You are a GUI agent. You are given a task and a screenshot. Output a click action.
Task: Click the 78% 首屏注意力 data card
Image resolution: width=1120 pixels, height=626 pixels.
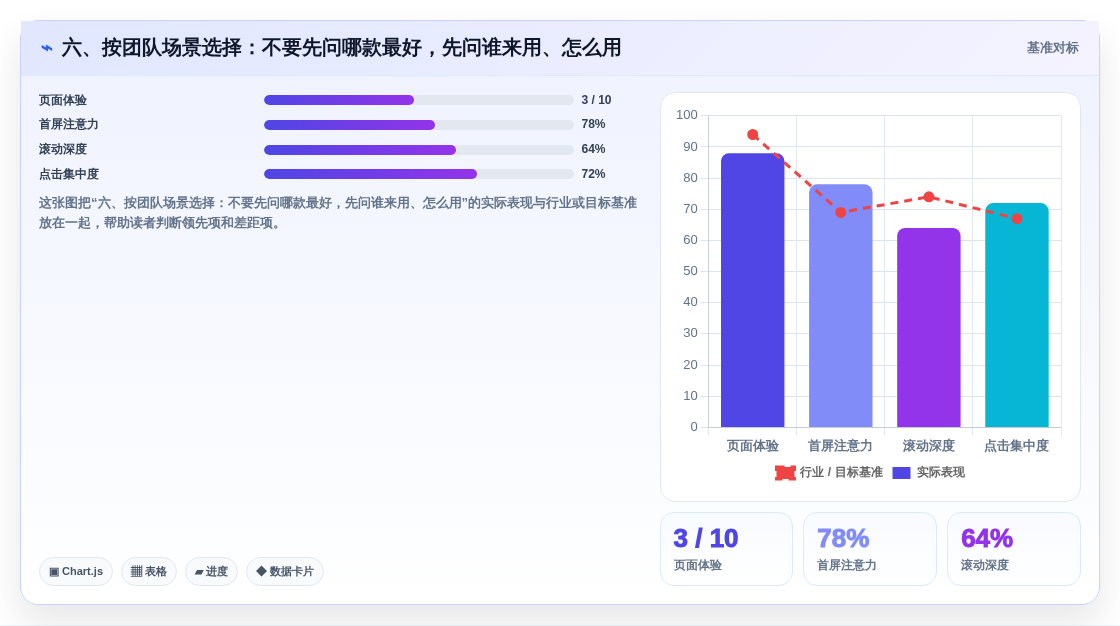(870, 549)
